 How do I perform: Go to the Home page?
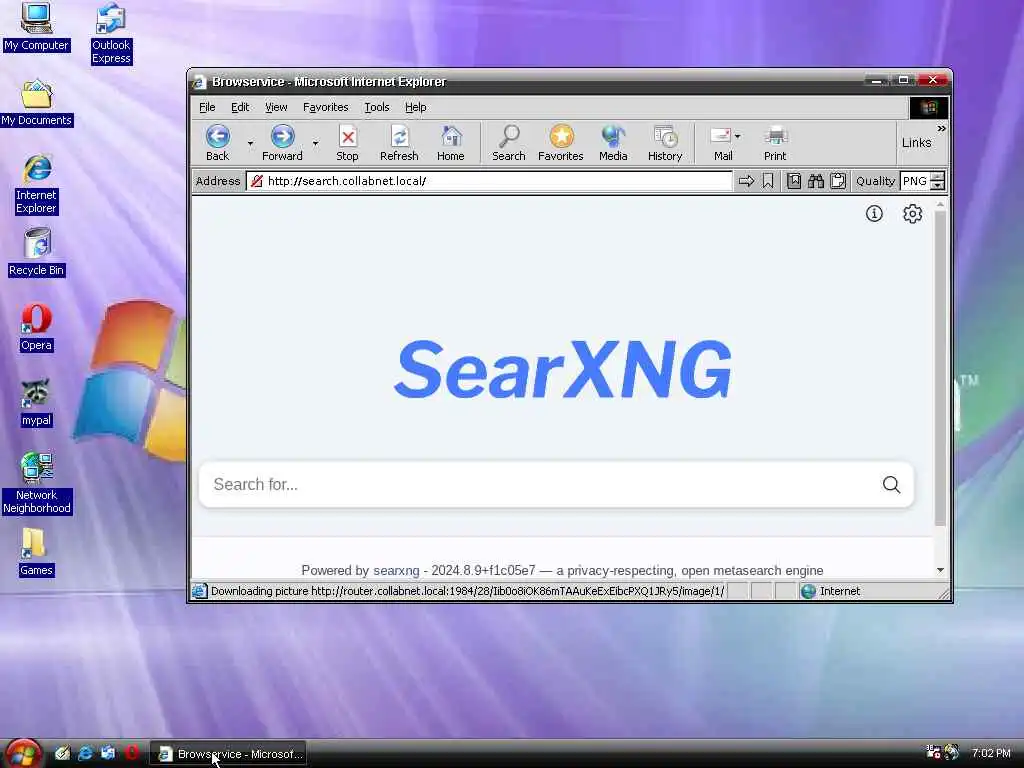[x=451, y=143]
